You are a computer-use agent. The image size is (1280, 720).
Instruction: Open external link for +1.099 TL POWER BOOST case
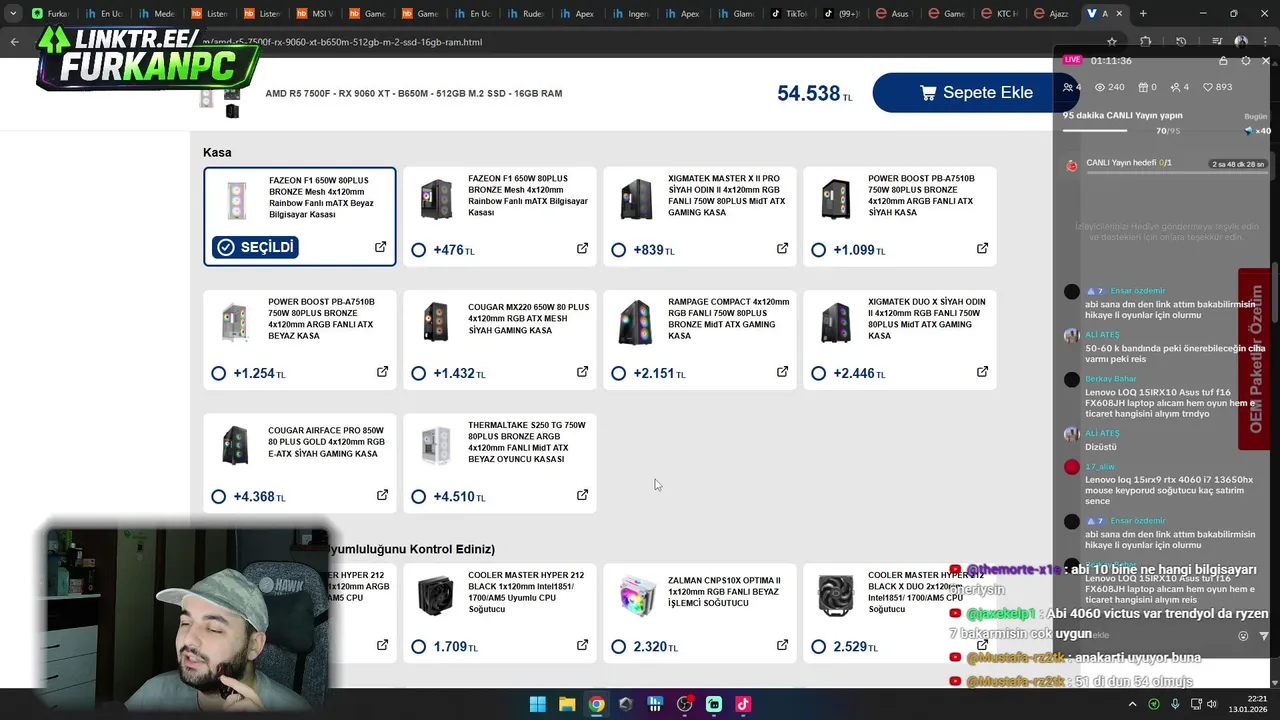[x=982, y=248]
